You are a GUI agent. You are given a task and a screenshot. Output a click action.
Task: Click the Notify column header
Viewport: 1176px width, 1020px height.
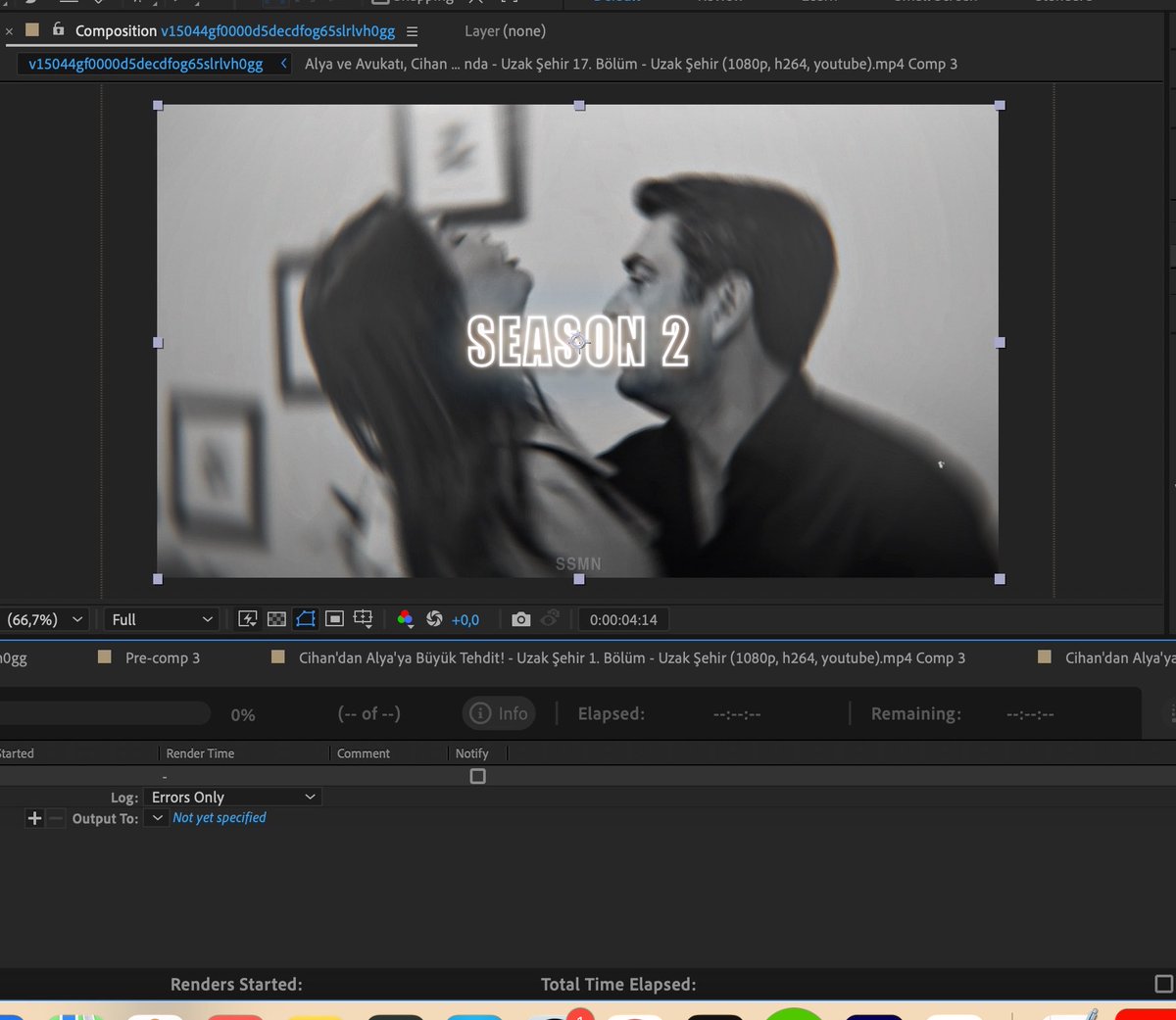(471, 753)
